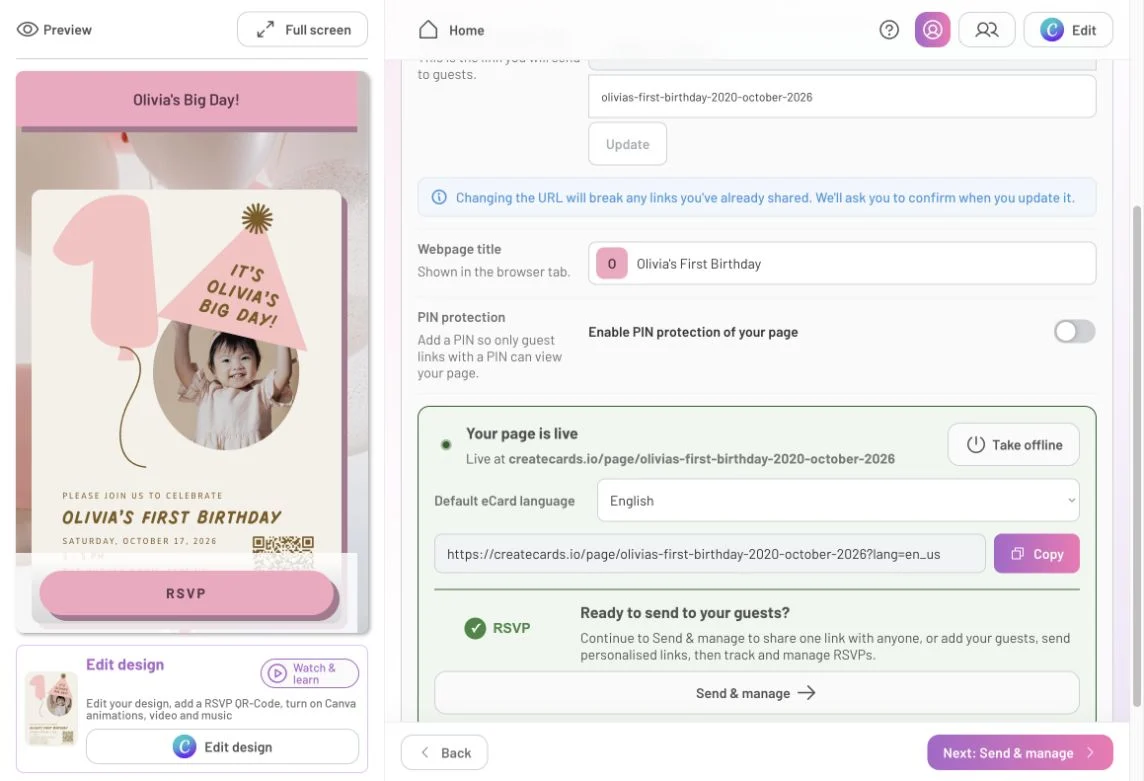Click the info icon in URL warning
Viewport: 1144px width, 781px height.
point(438,198)
